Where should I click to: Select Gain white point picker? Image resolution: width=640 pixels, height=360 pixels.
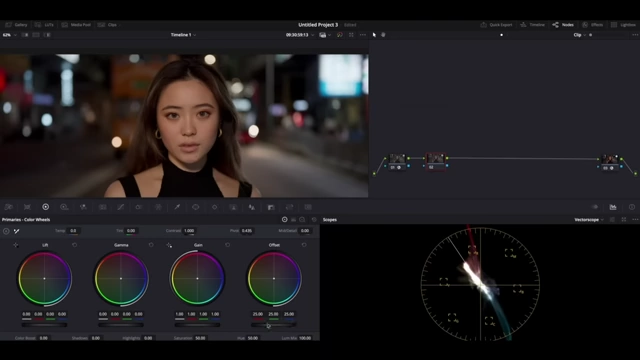(169, 245)
